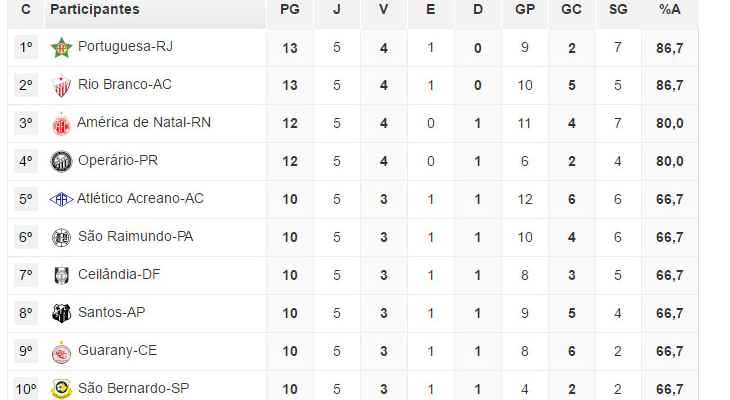Open the Portuguesa-RJ team name link
Viewport: 730px width, 400px height.
pos(124,47)
